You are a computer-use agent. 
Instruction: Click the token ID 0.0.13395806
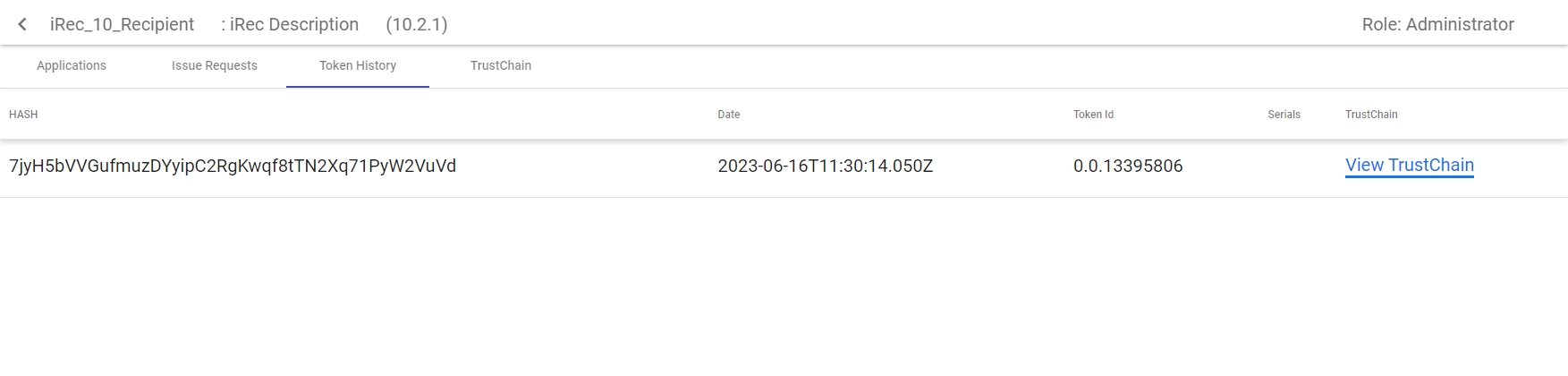pyautogui.click(x=1128, y=167)
